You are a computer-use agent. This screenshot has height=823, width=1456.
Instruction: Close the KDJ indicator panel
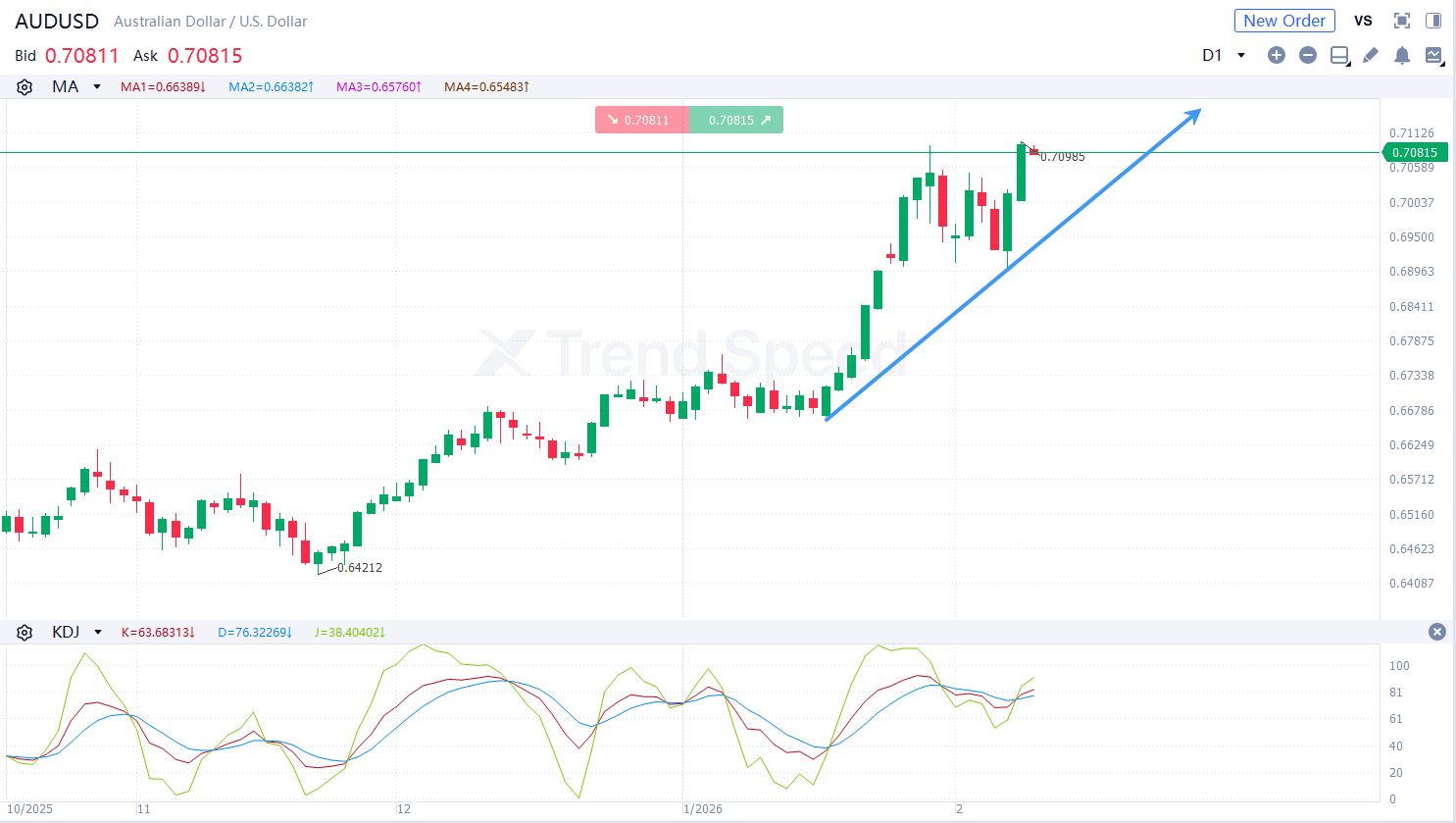click(x=1437, y=632)
